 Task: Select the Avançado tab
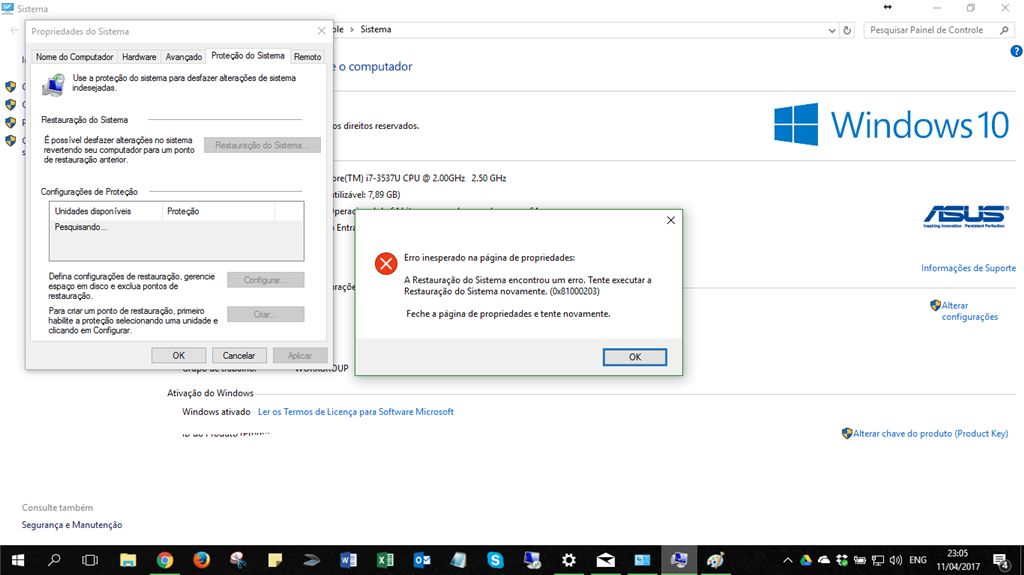[x=184, y=57]
